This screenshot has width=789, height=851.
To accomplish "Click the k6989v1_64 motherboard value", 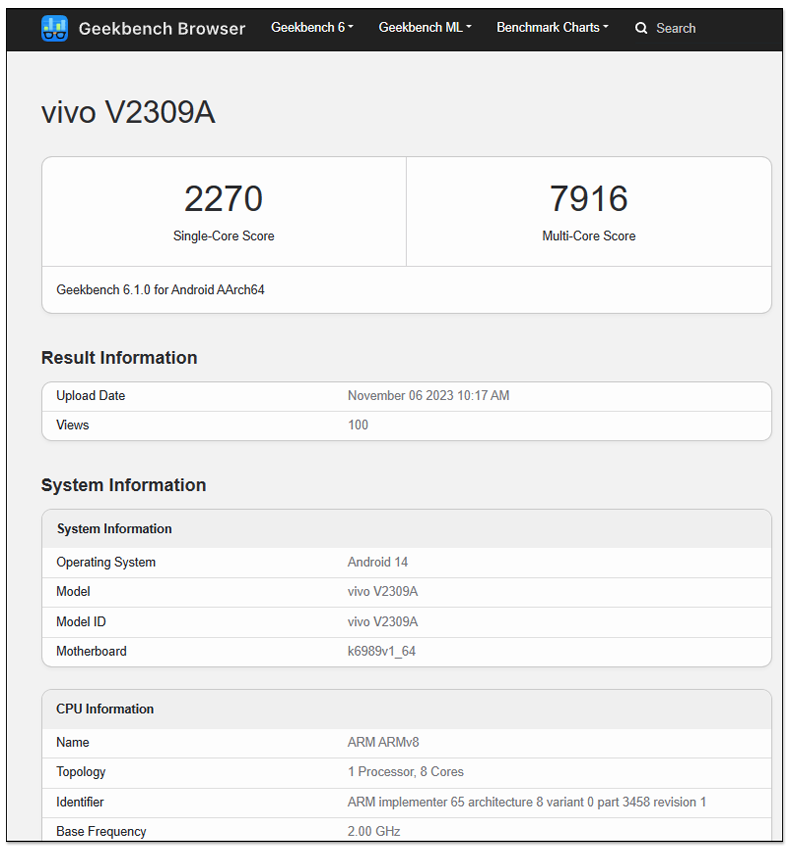I will [381, 651].
